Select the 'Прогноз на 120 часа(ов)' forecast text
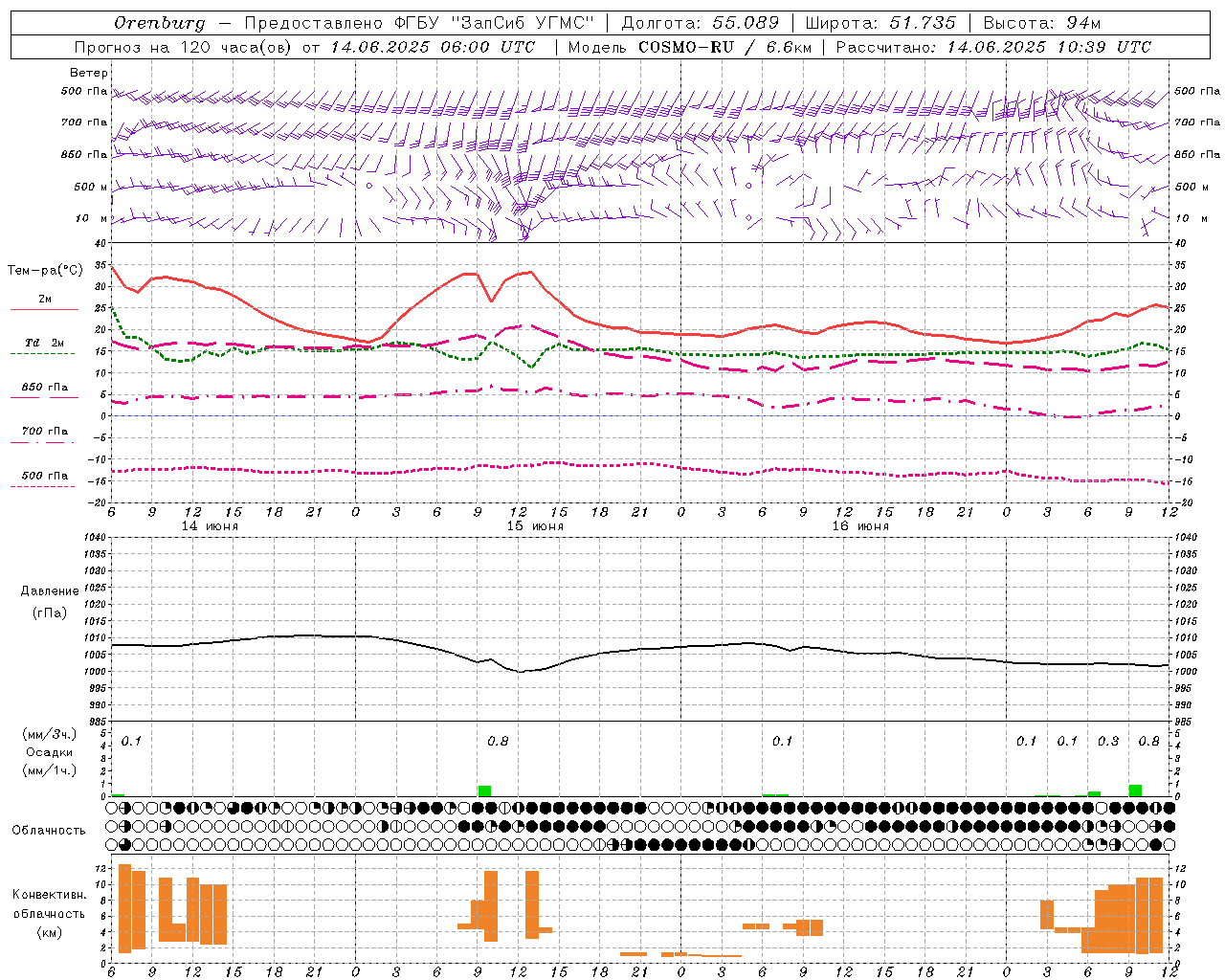This screenshot has width=1225, height=980. point(184,47)
